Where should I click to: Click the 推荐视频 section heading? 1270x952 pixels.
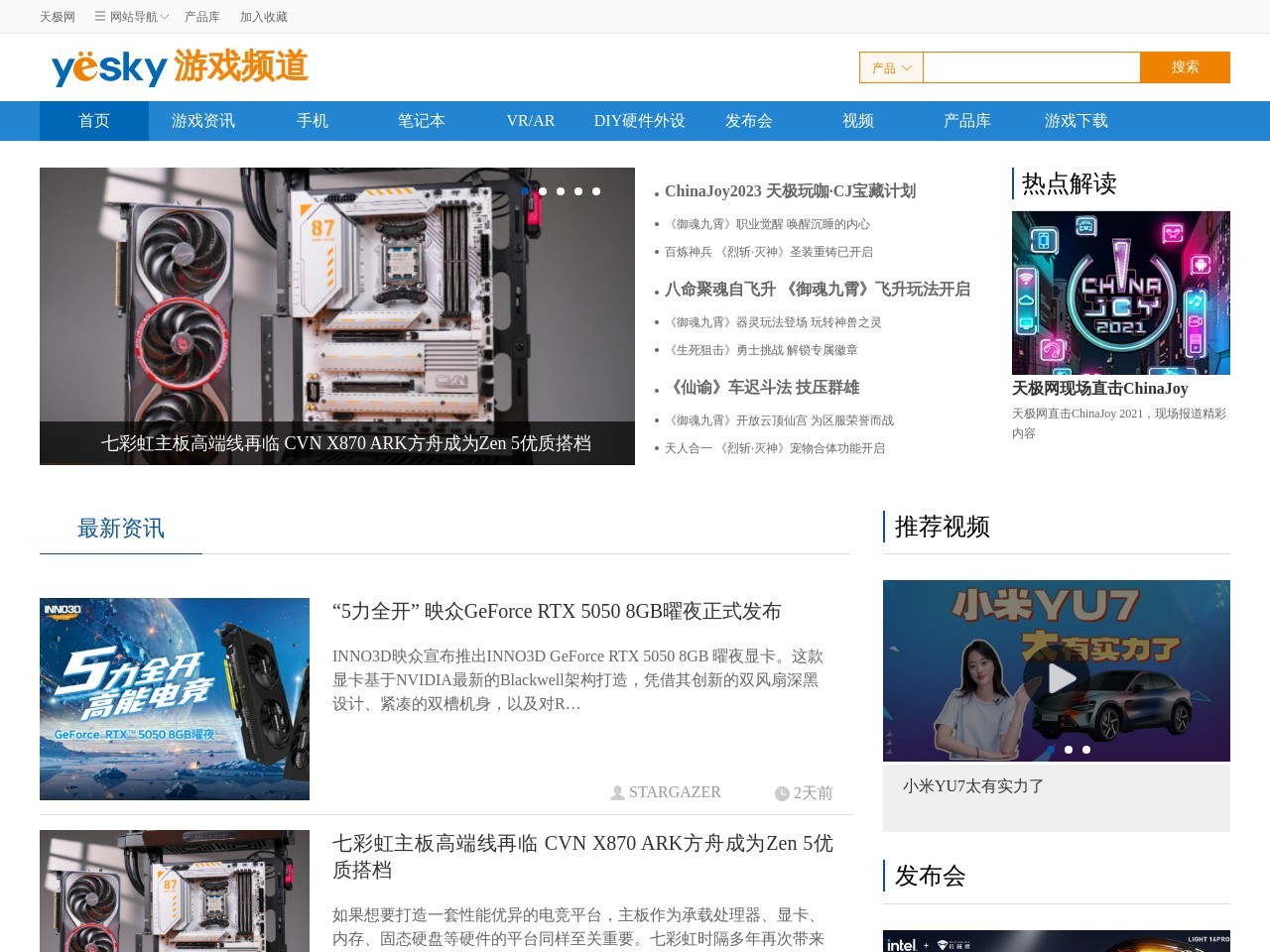[x=943, y=527]
